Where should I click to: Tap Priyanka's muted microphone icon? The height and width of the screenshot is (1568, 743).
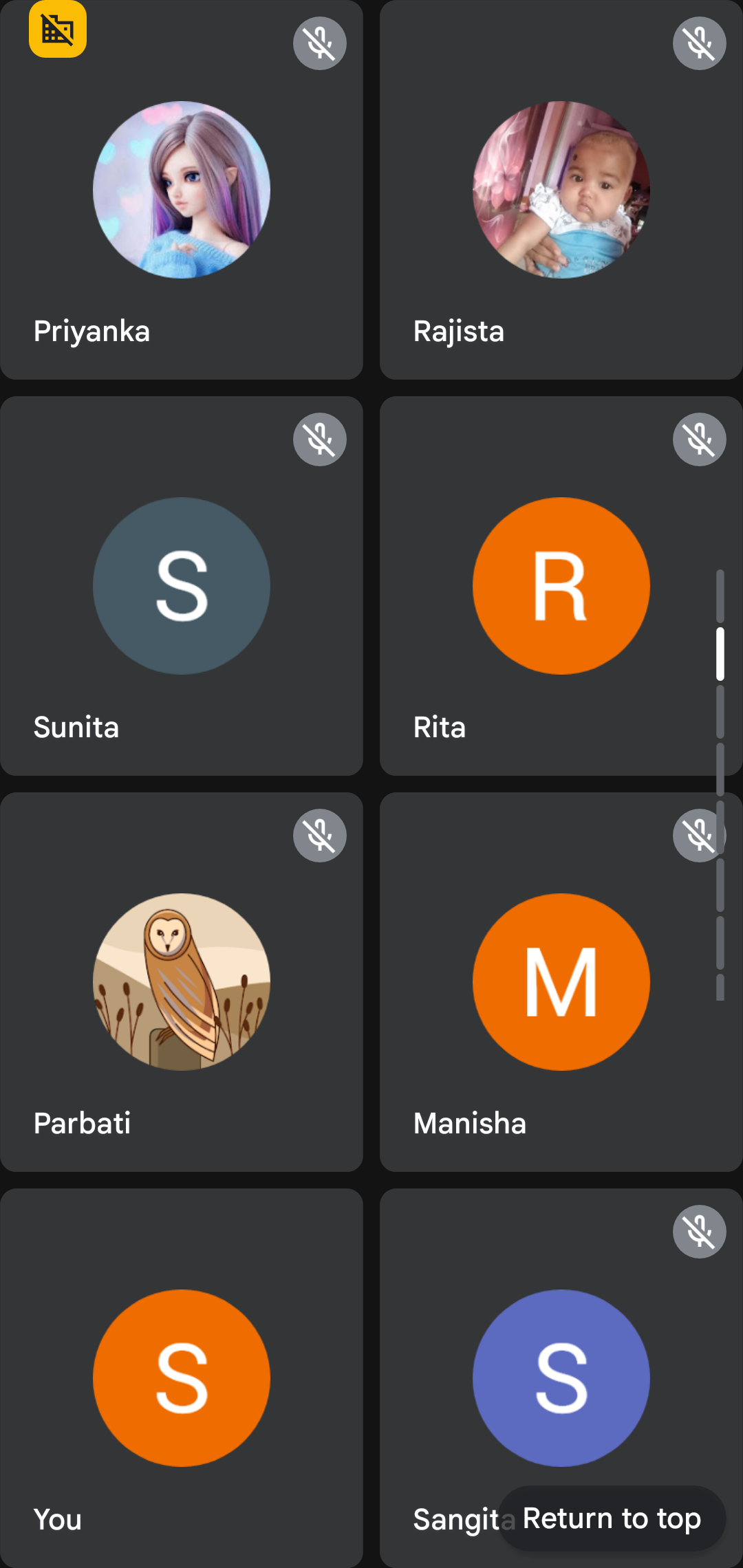tap(320, 43)
